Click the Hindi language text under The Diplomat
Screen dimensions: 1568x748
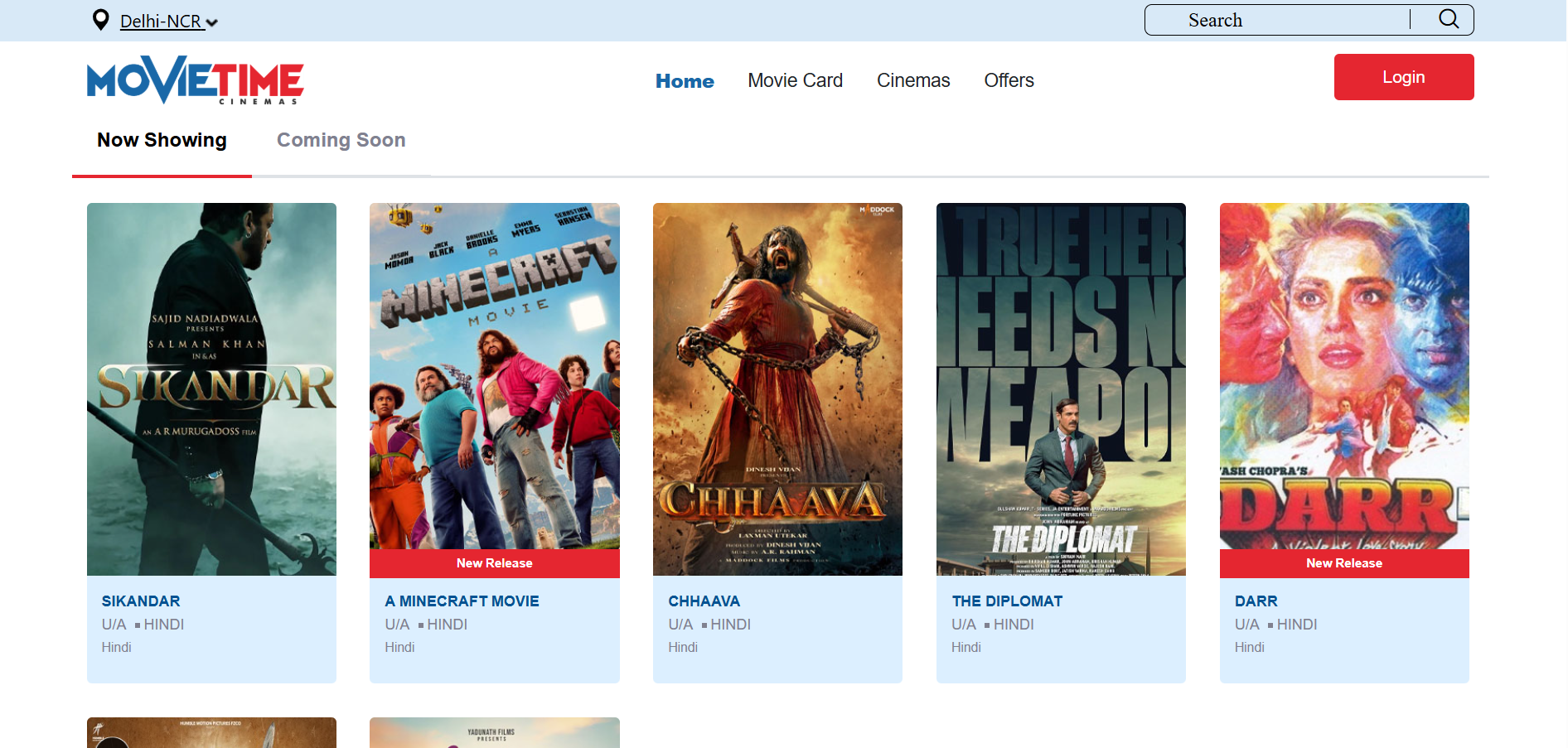[x=966, y=647]
